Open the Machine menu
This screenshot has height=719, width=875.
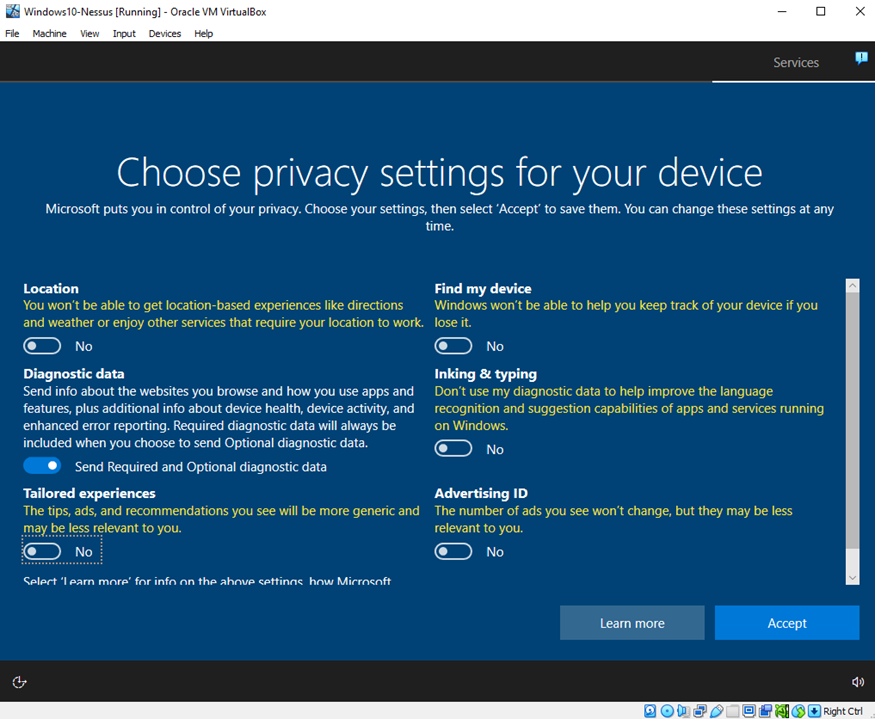pos(49,33)
